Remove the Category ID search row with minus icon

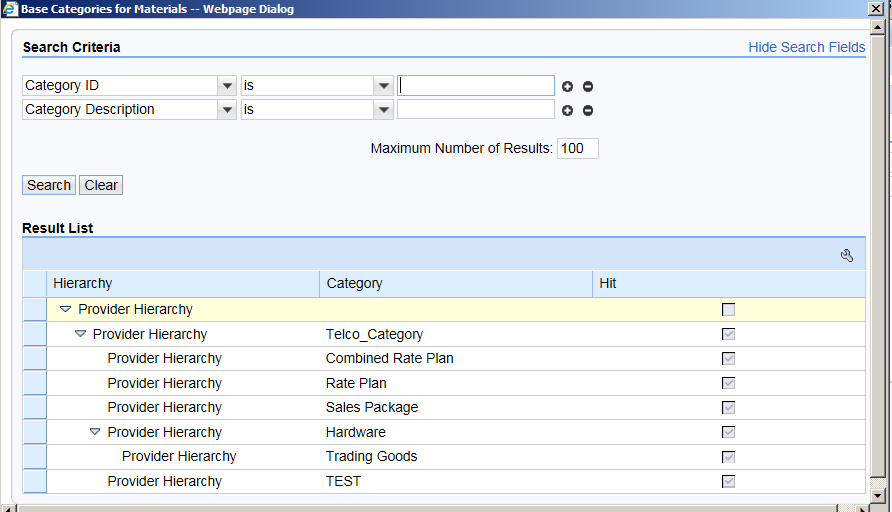[588, 86]
